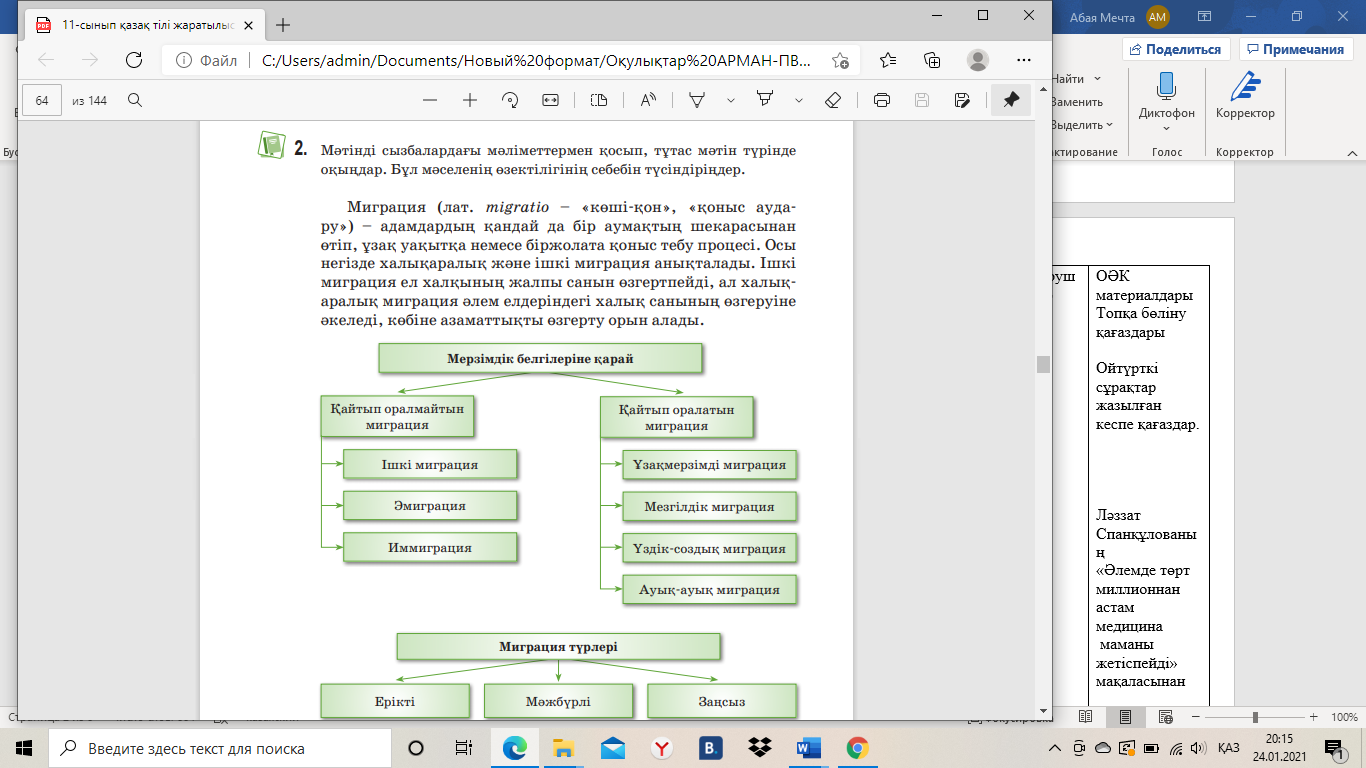This screenshot has width=1366, height=768.
Task: Print the PDF document
Action: point(882,100)
